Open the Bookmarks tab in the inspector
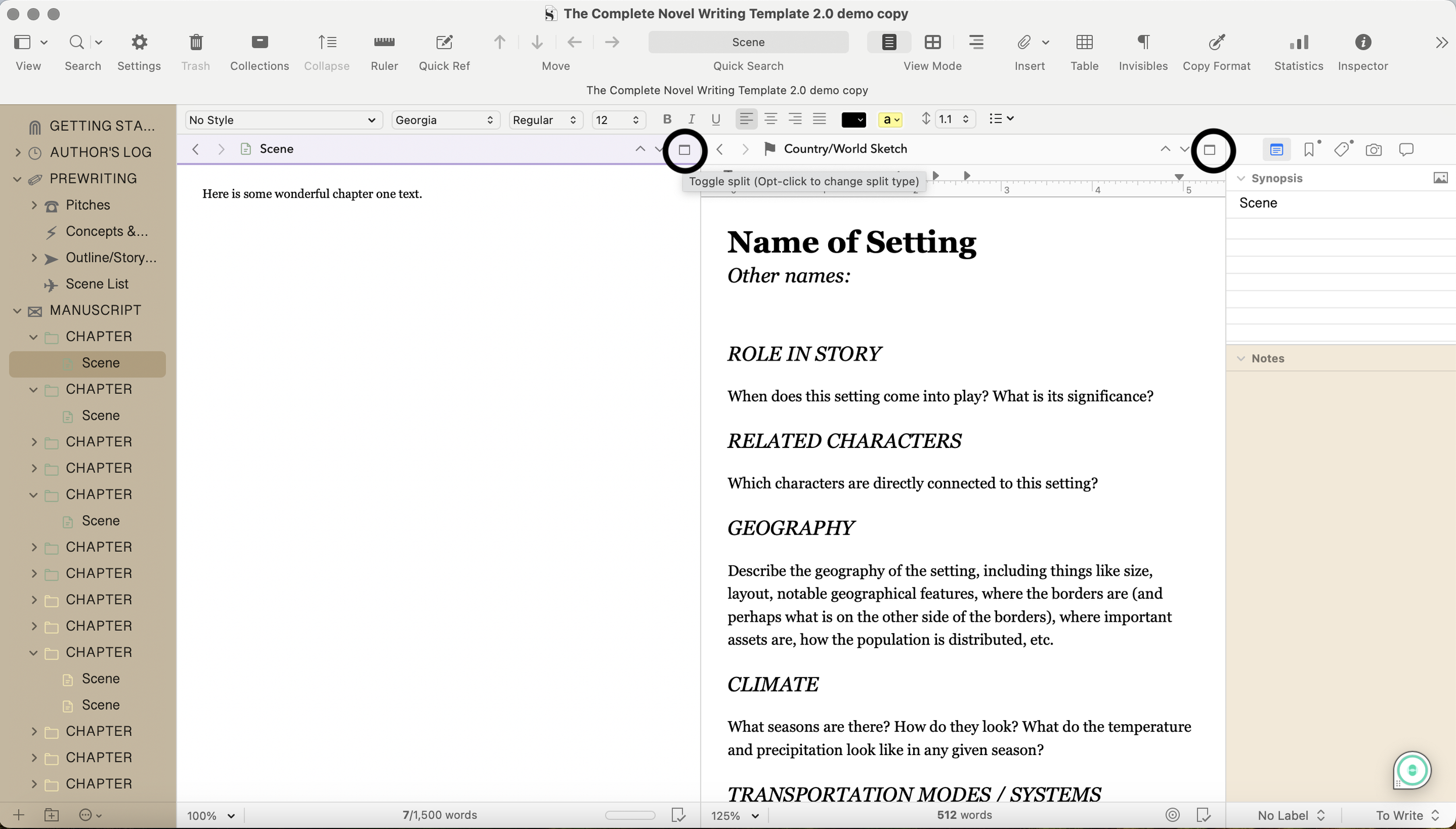This screenshot has width=1456, height=829. pos(1309,149)
